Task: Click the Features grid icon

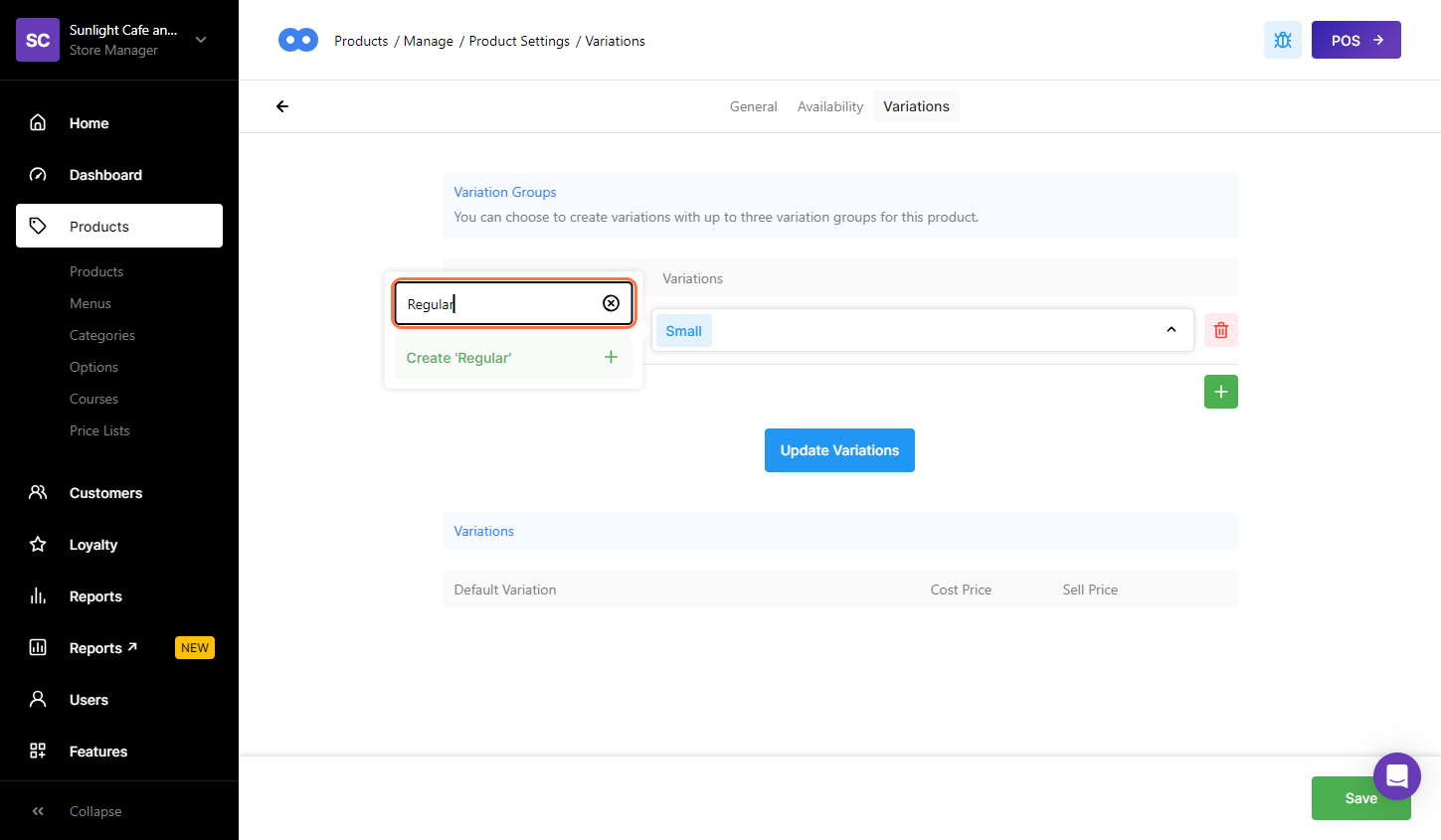Action: [x=38, y=751]
